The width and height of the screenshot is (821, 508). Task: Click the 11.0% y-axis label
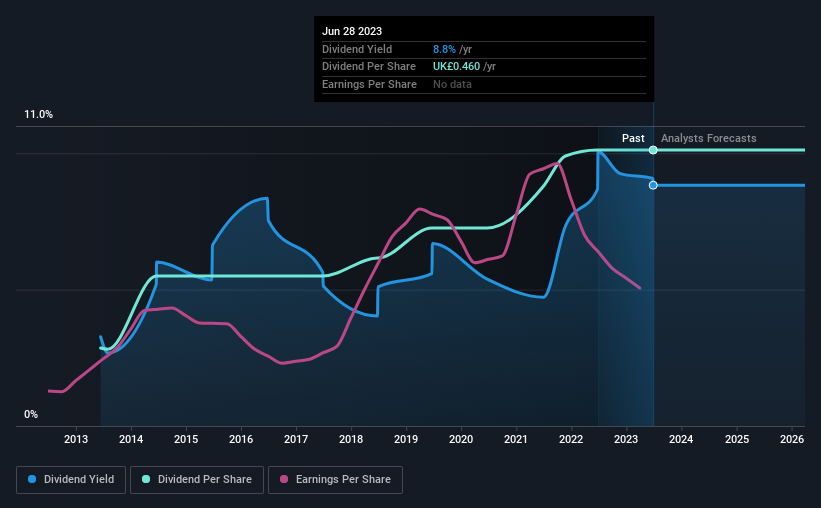coord(38,115)
